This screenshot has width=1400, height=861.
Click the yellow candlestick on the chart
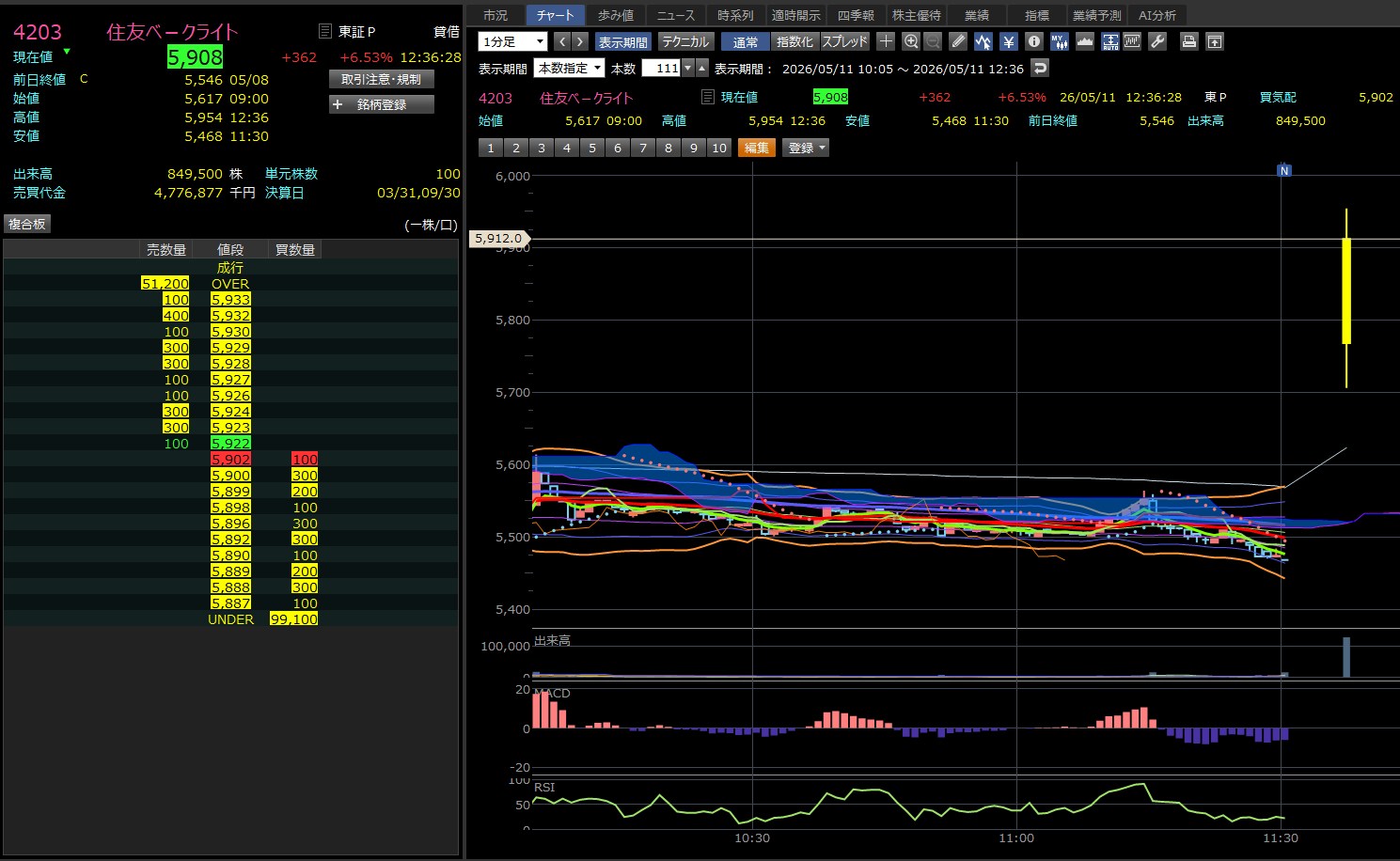1346,291
